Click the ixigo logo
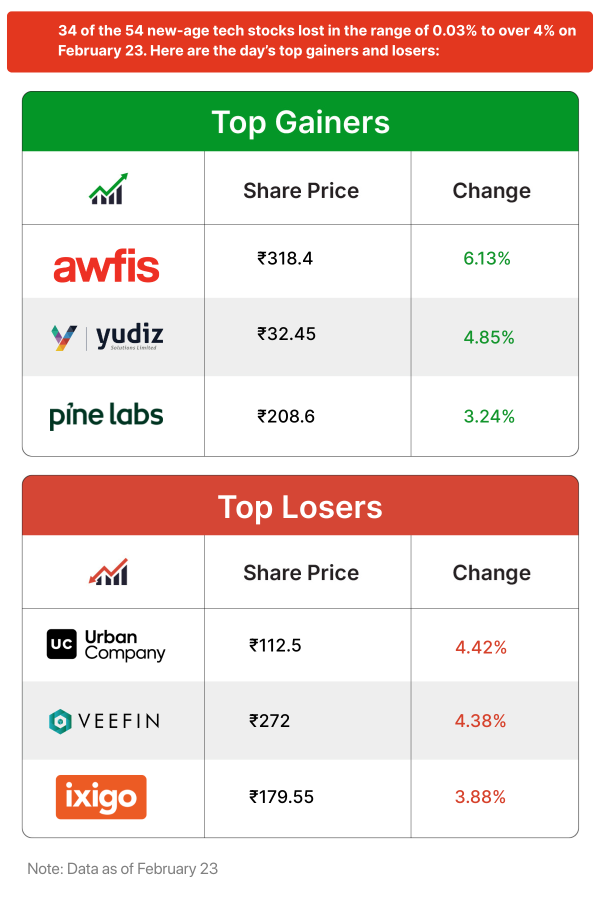 pyautogui.click(x=101, y=797)
